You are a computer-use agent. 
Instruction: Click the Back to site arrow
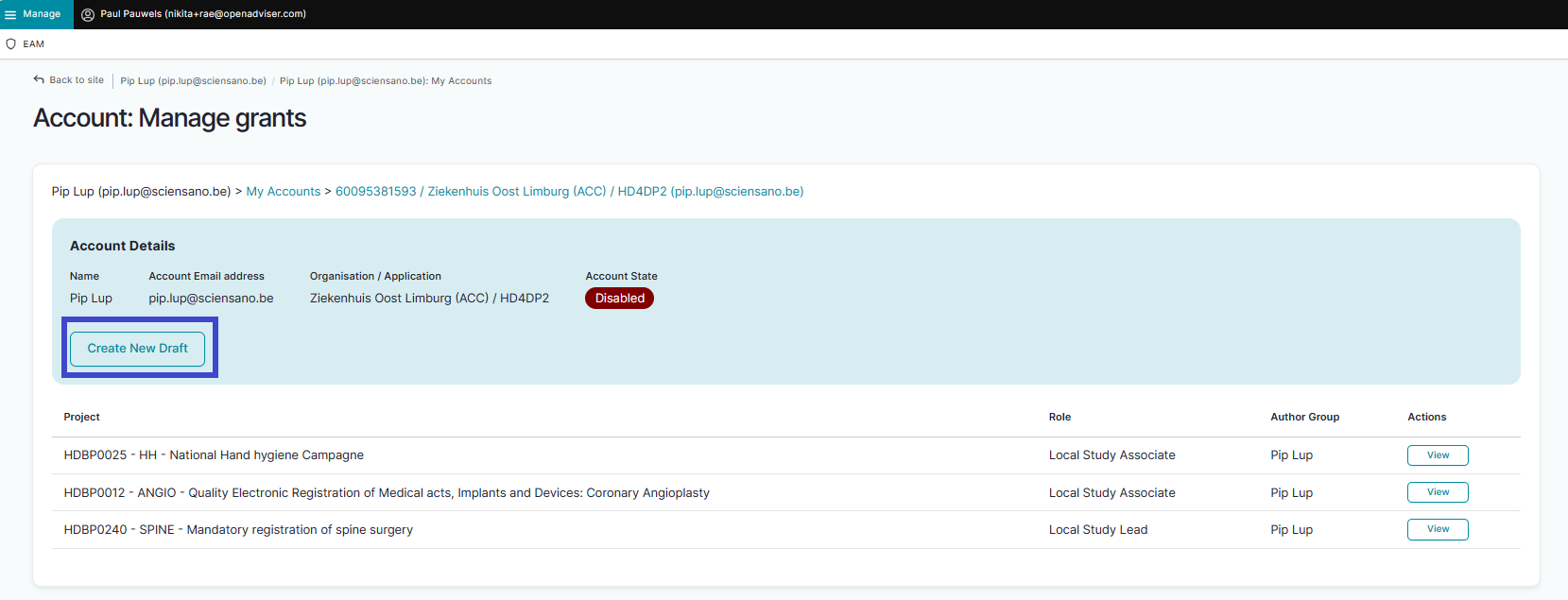[39, 80]
